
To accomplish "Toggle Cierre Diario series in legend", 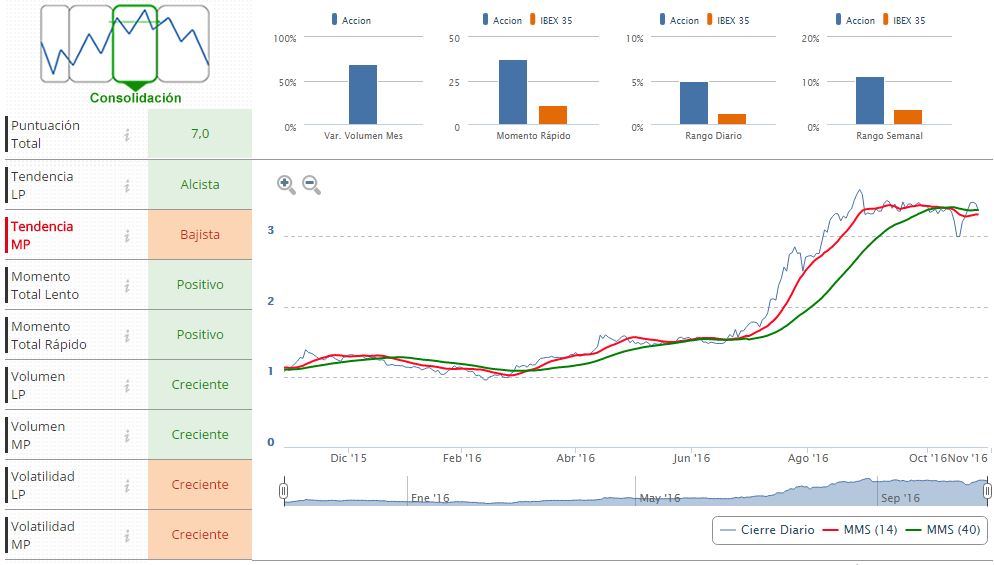I will click(768, 529).
